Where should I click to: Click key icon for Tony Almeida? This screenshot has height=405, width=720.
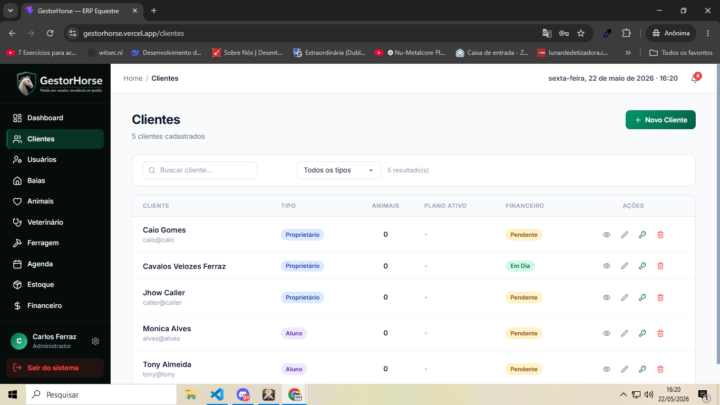pos(642,369)
